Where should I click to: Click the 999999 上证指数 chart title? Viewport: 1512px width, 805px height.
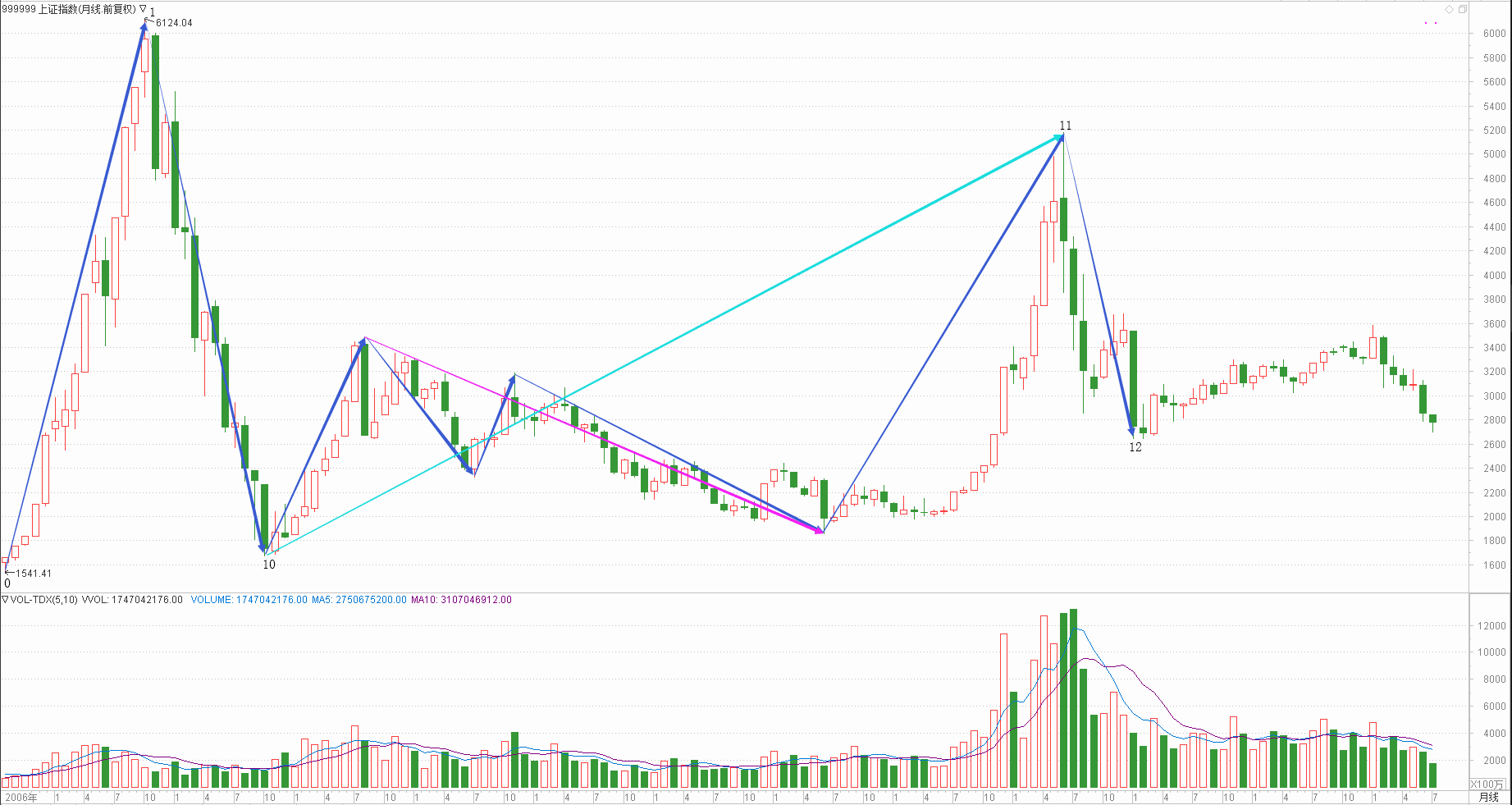click(69, 9)
